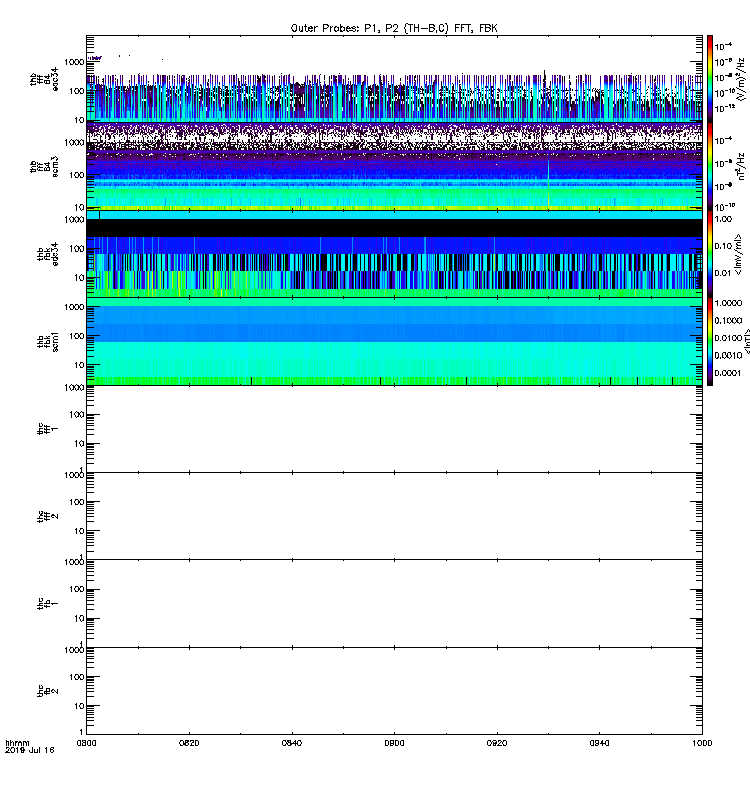
Task: Select the thb fbk edc34 axis label
Action: (x=47, y=254)
